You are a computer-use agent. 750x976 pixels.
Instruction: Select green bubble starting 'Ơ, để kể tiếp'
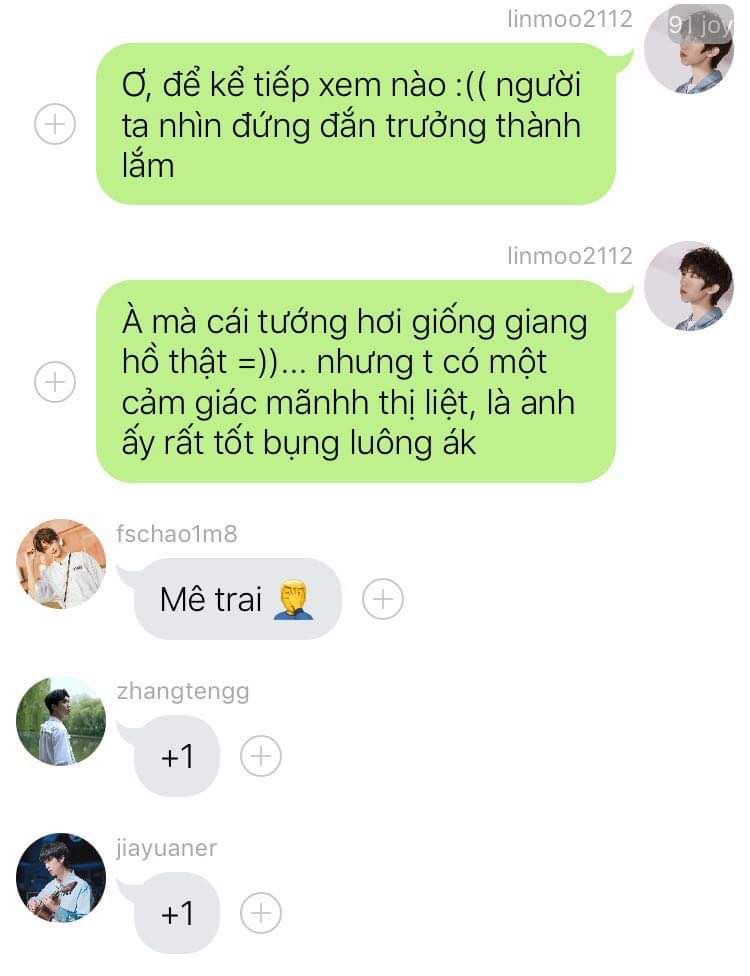point(356,124)
